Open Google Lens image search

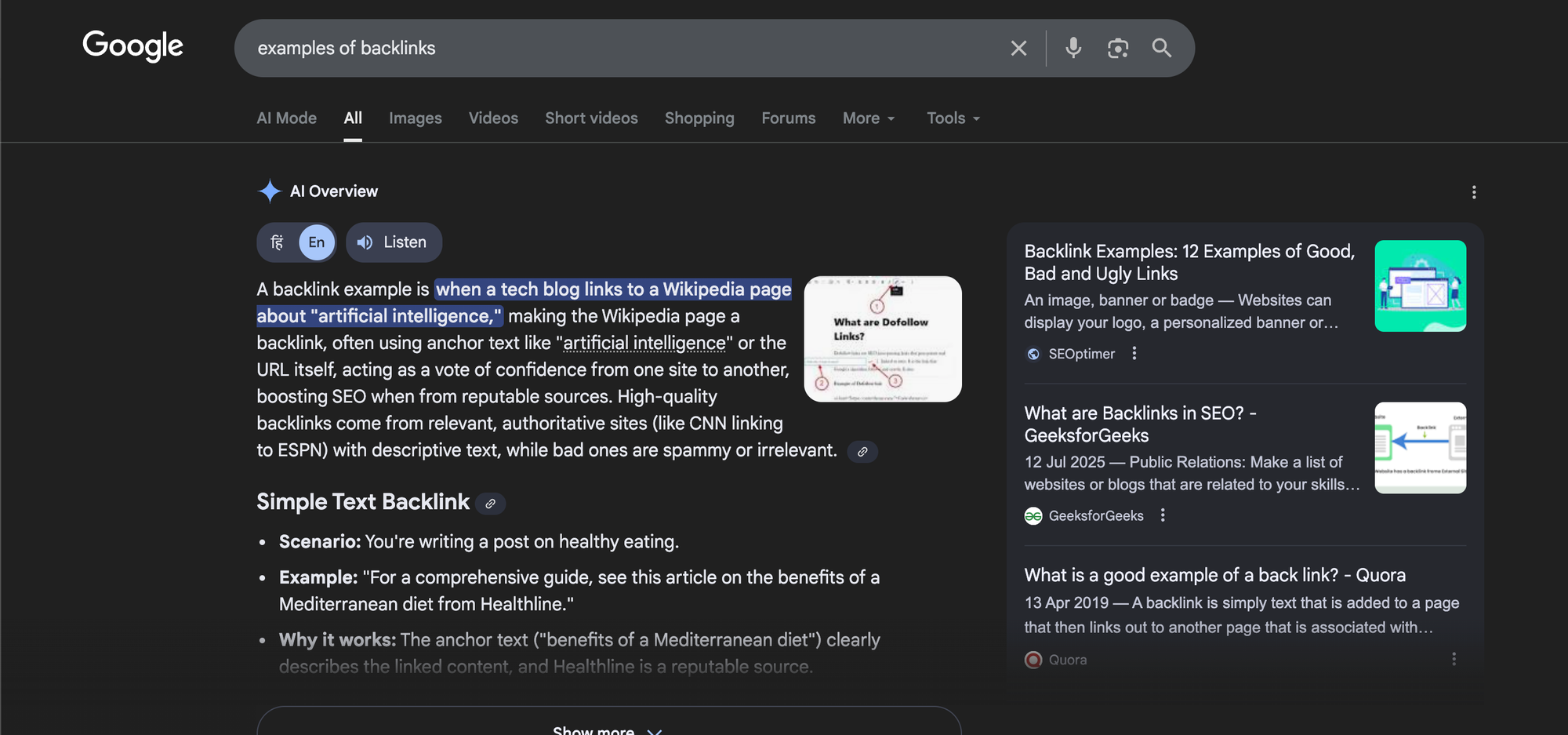pos(1118,48)
